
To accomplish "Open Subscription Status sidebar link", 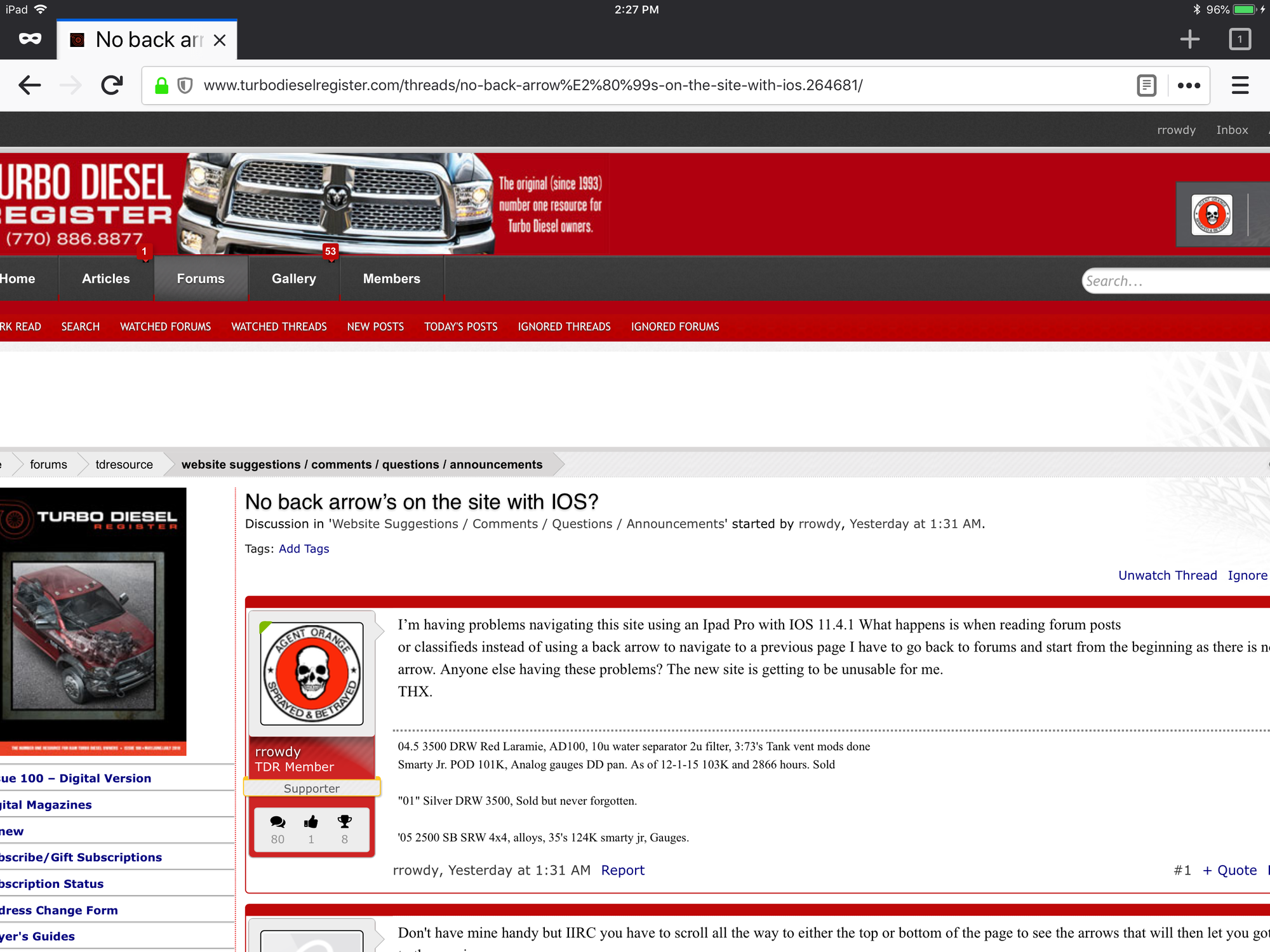I will click(51, 883).
